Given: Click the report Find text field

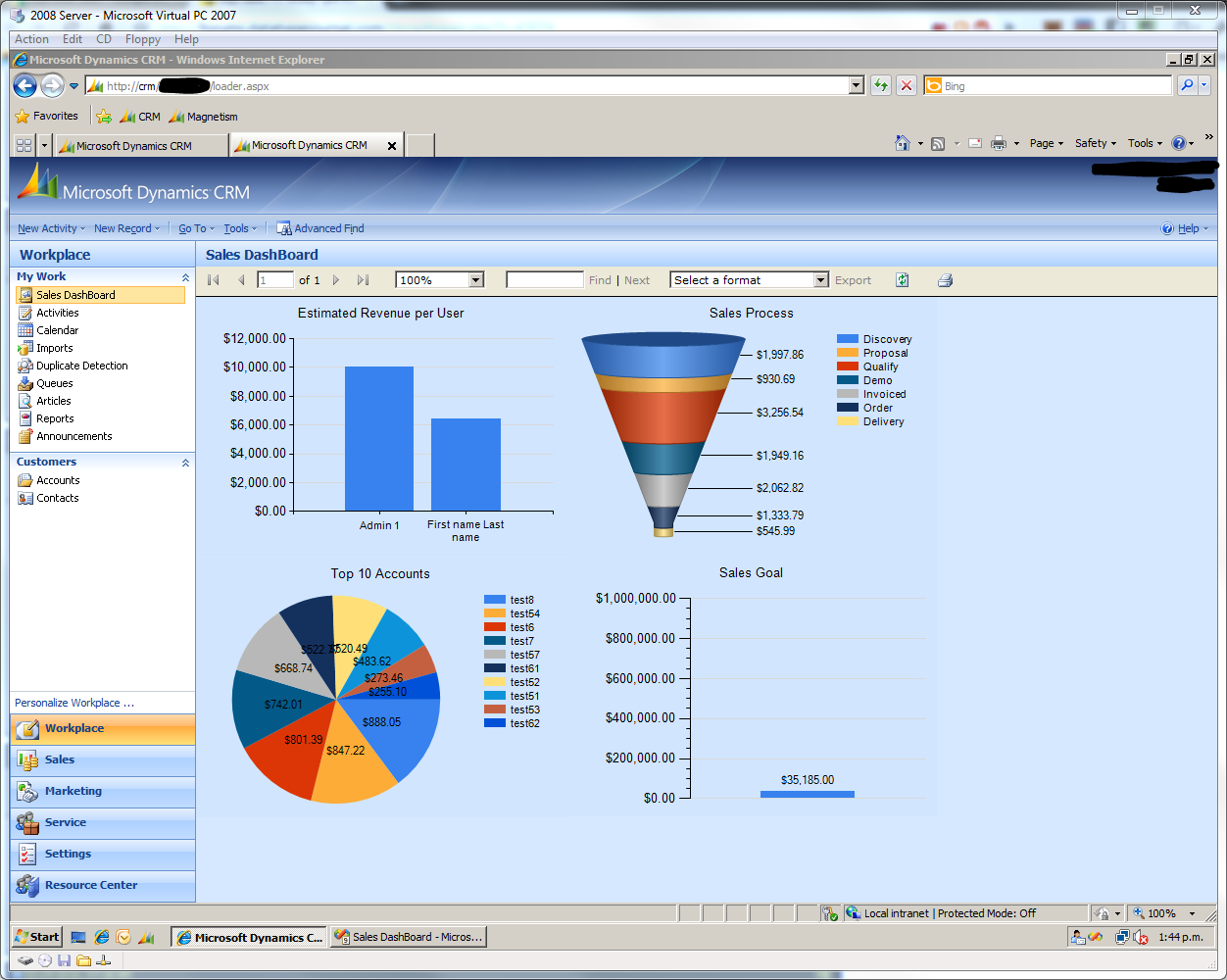Looking at the screenshot, I should pos(544,280).
